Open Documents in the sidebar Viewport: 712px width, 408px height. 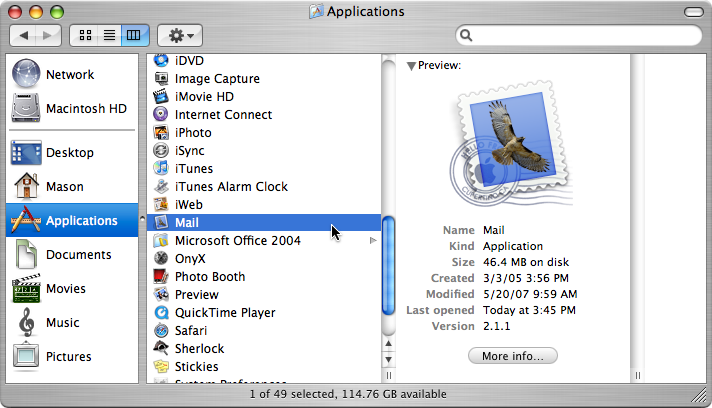click(x=72, y=255)
